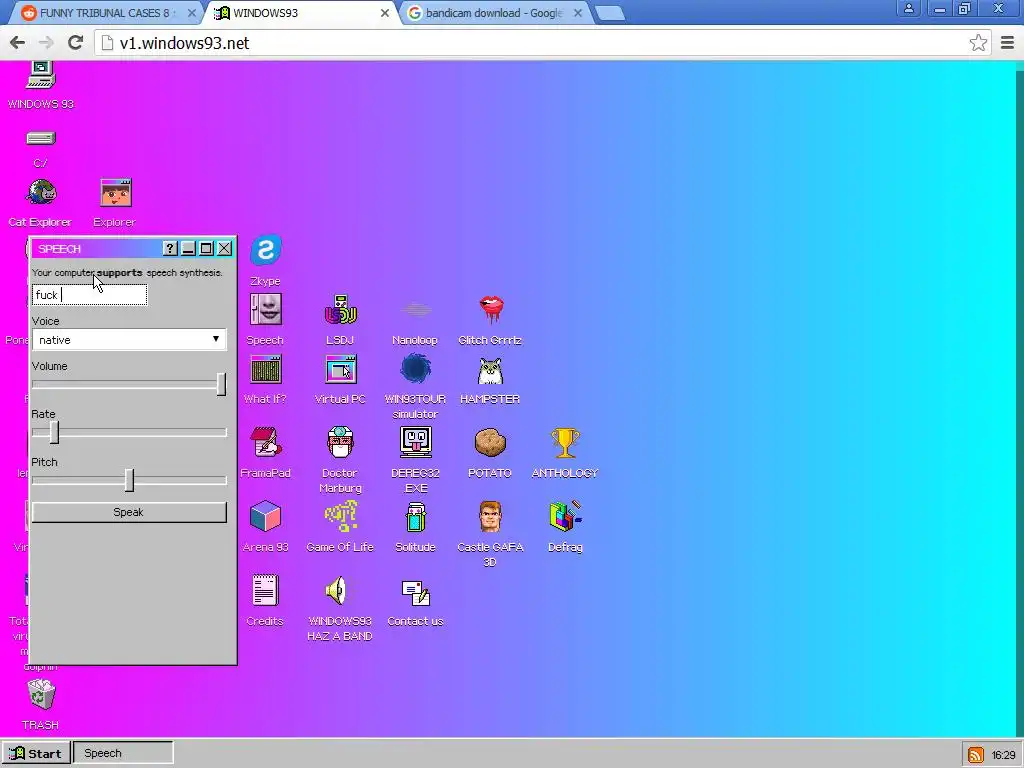Viewport: 1024px width, 768px height.
Task: Open the Castle GAFA 3D icon
Action: point(490,517)
